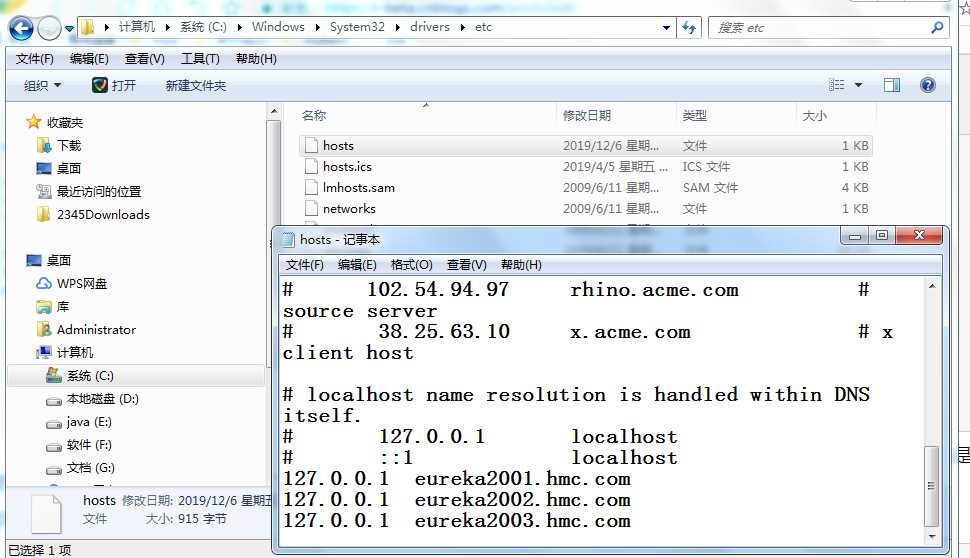970x558 pixels.
Task: Open Explorer 编辑(E) menu
Action: coord(89,59)
